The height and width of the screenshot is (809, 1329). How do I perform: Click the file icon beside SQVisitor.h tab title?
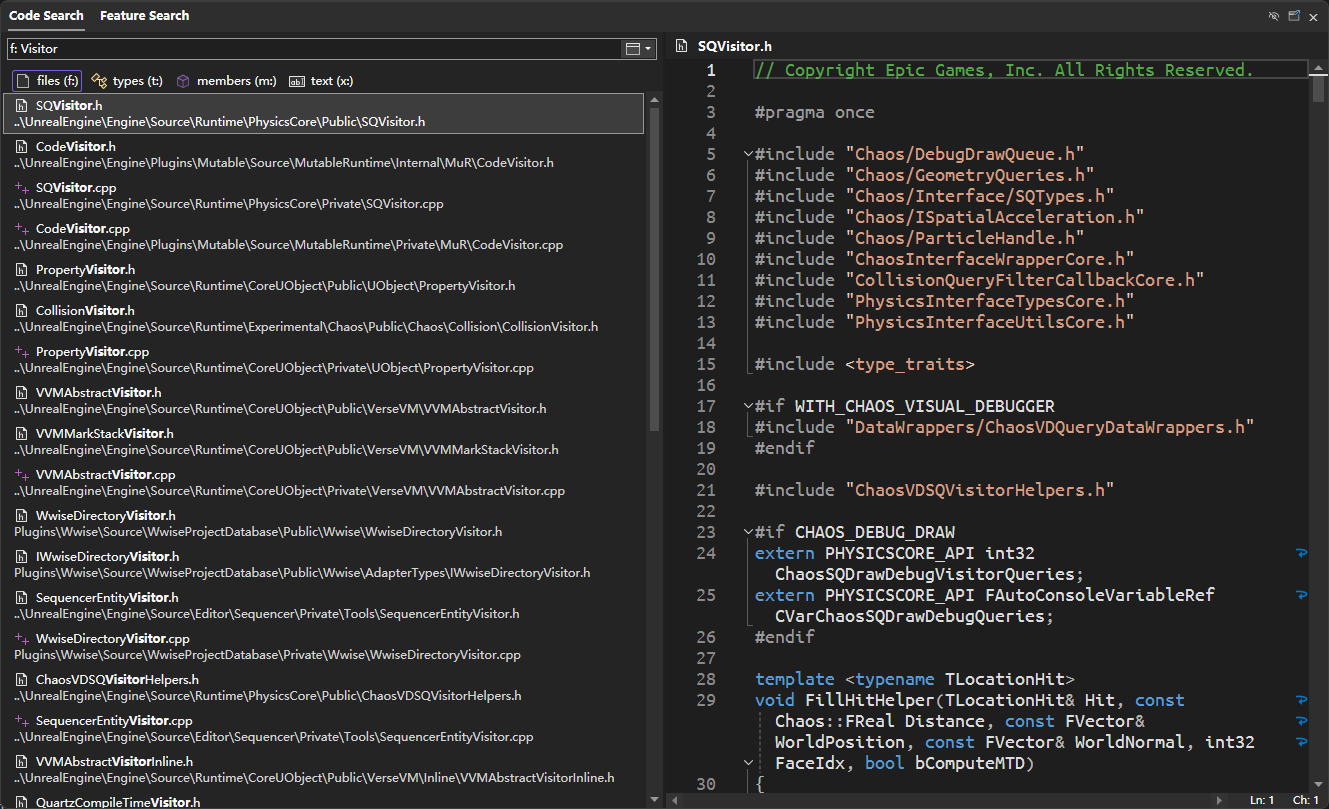pyautogui.click(x=682, y=46)
